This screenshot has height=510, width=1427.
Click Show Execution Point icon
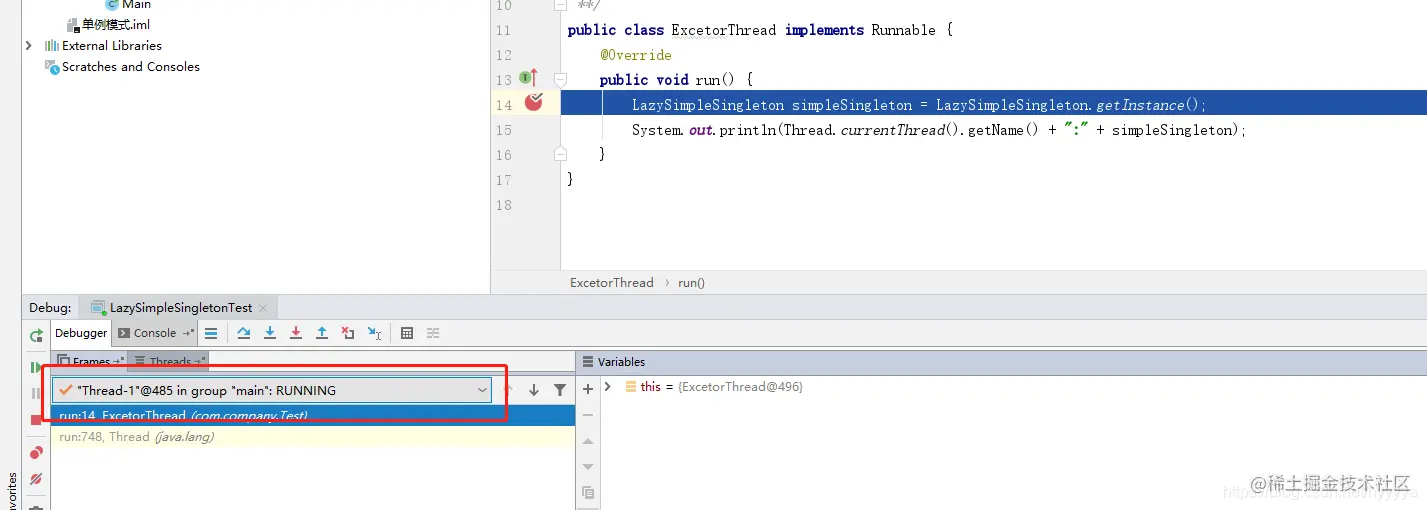pyautogui.click(x=210, y=333)
